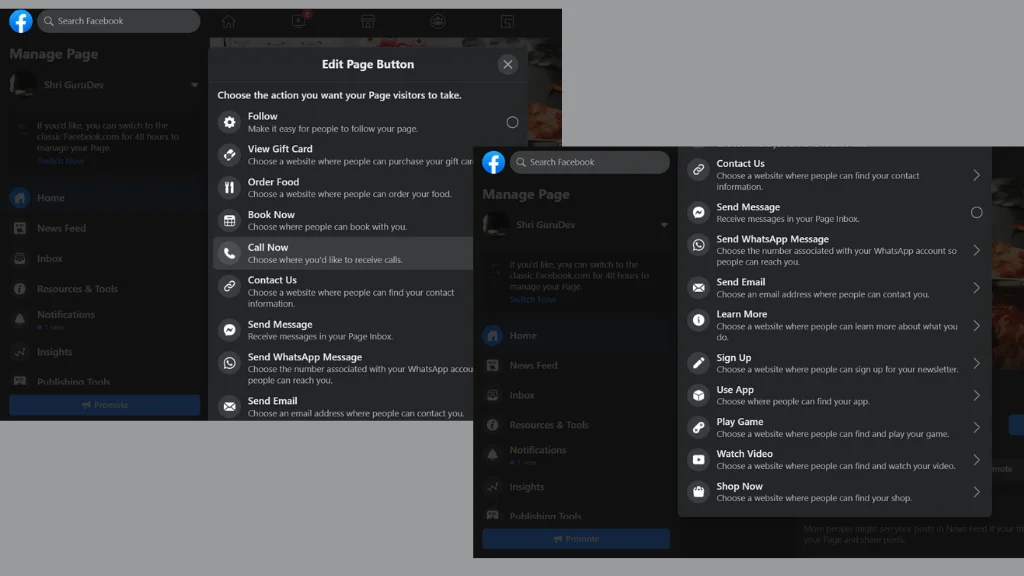Click the info icon beside Learn More
Image resolution: width=1024 pixels, height=576 pixels.
tap(698, 320)
